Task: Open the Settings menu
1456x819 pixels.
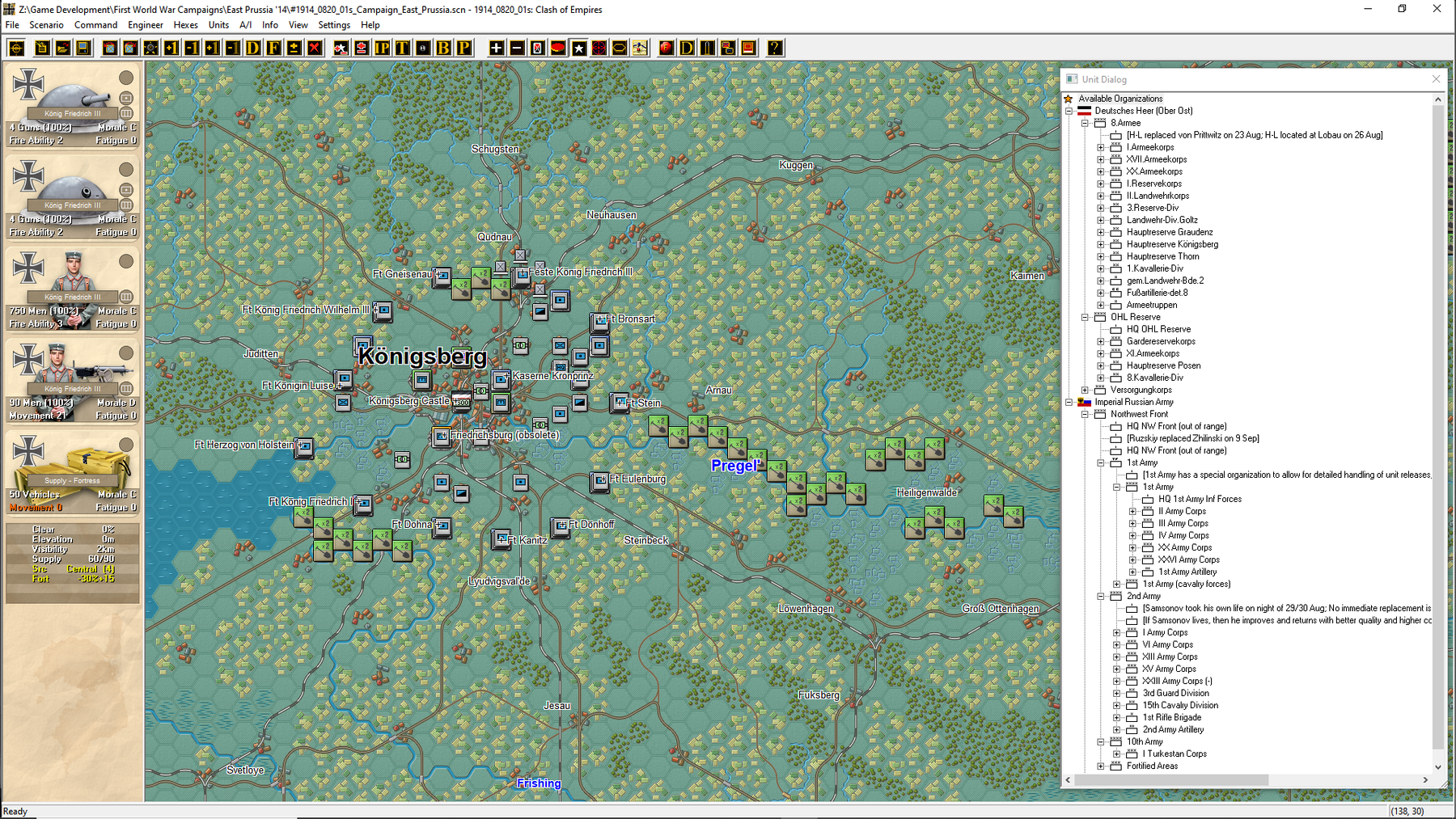Action: (x=334, y=25)
